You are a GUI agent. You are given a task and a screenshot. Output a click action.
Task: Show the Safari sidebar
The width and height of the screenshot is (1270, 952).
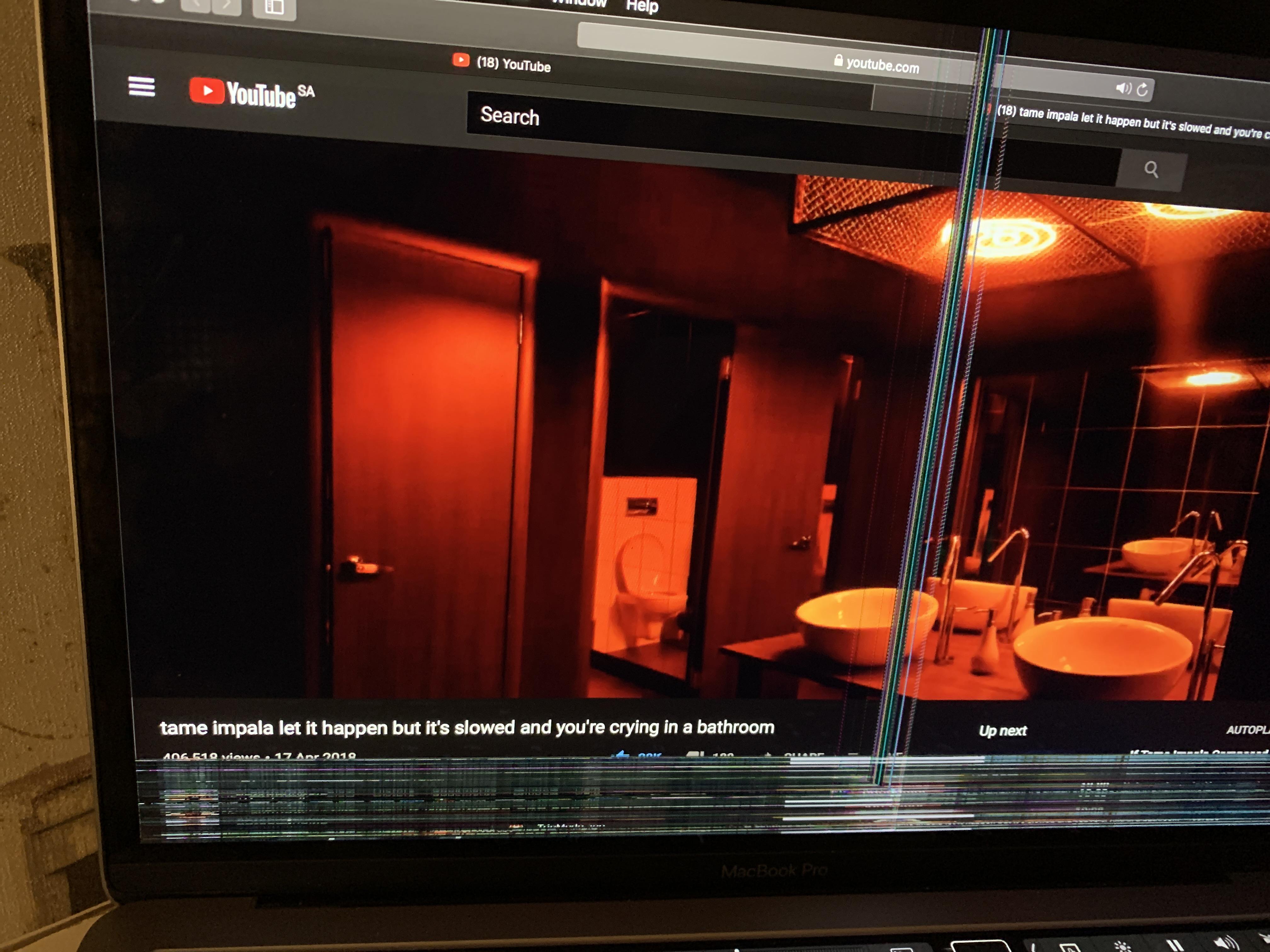[x=274, y=7]
